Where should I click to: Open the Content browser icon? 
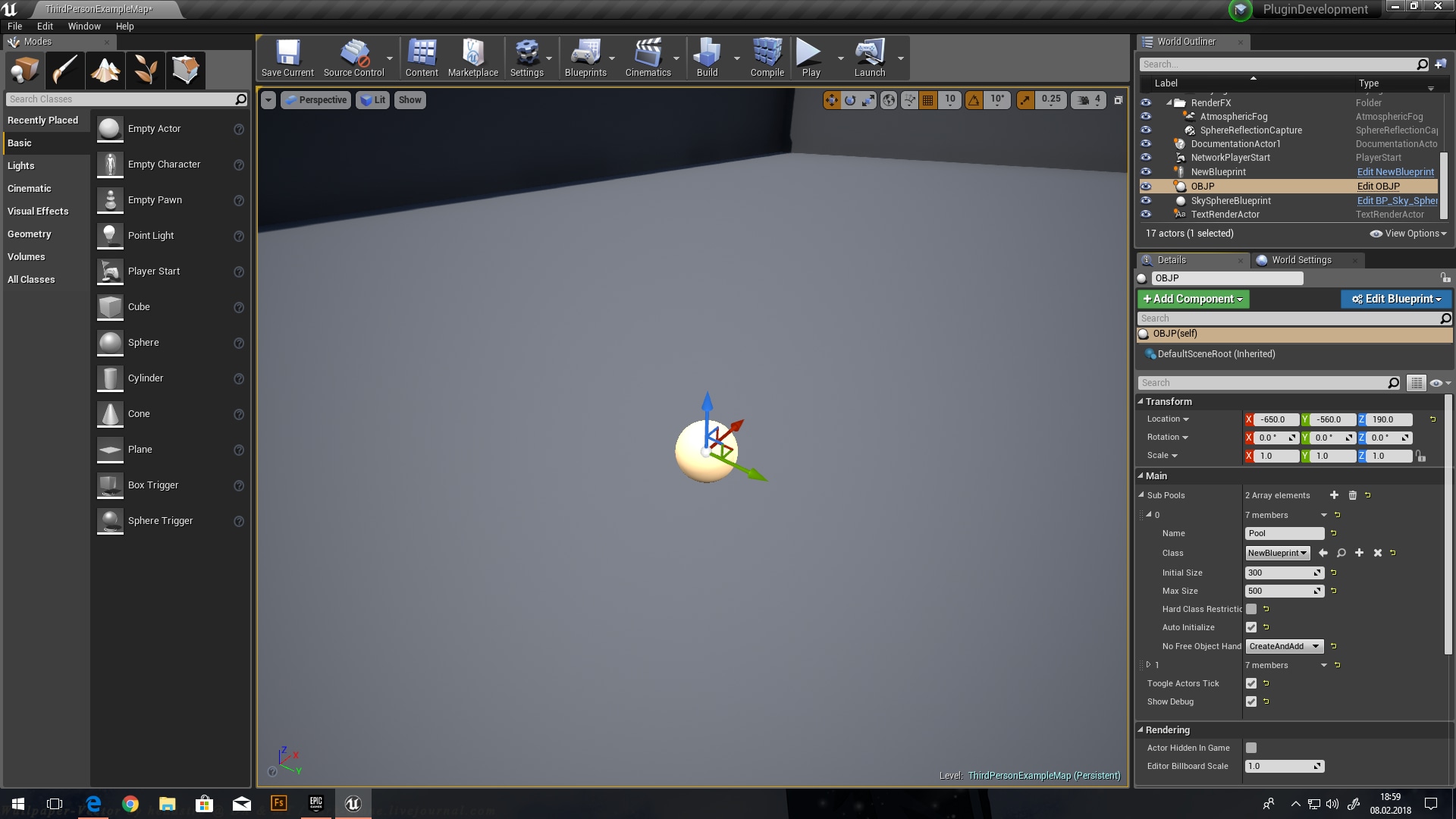422,57
